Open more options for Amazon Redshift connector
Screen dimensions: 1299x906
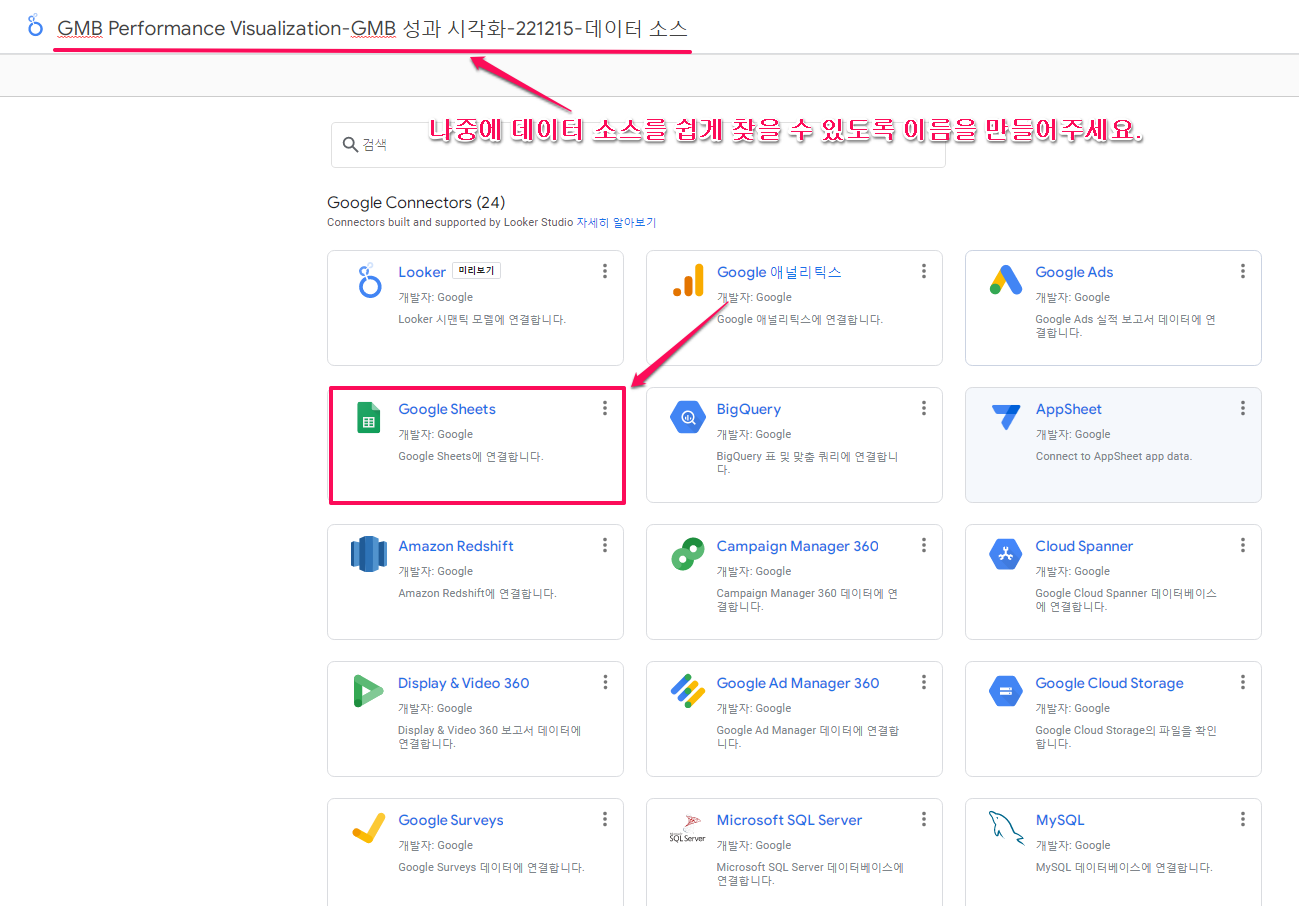click(605, 545)
